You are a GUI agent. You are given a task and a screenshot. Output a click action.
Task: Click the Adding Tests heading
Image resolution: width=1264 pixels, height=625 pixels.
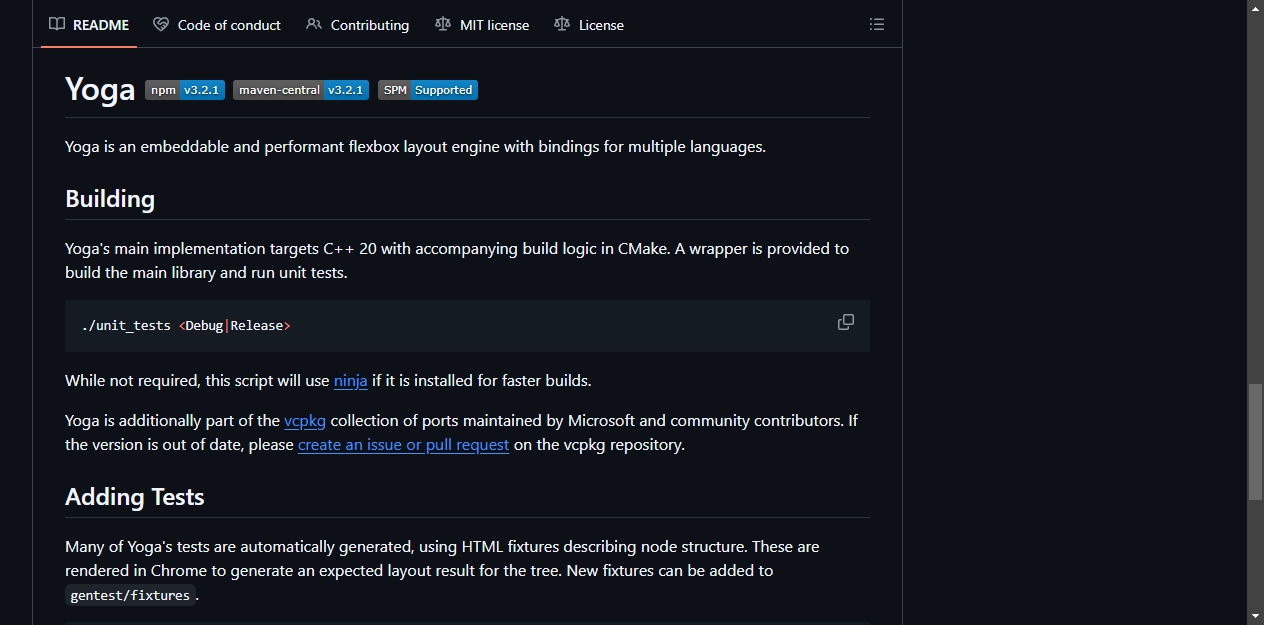[135, 496]
